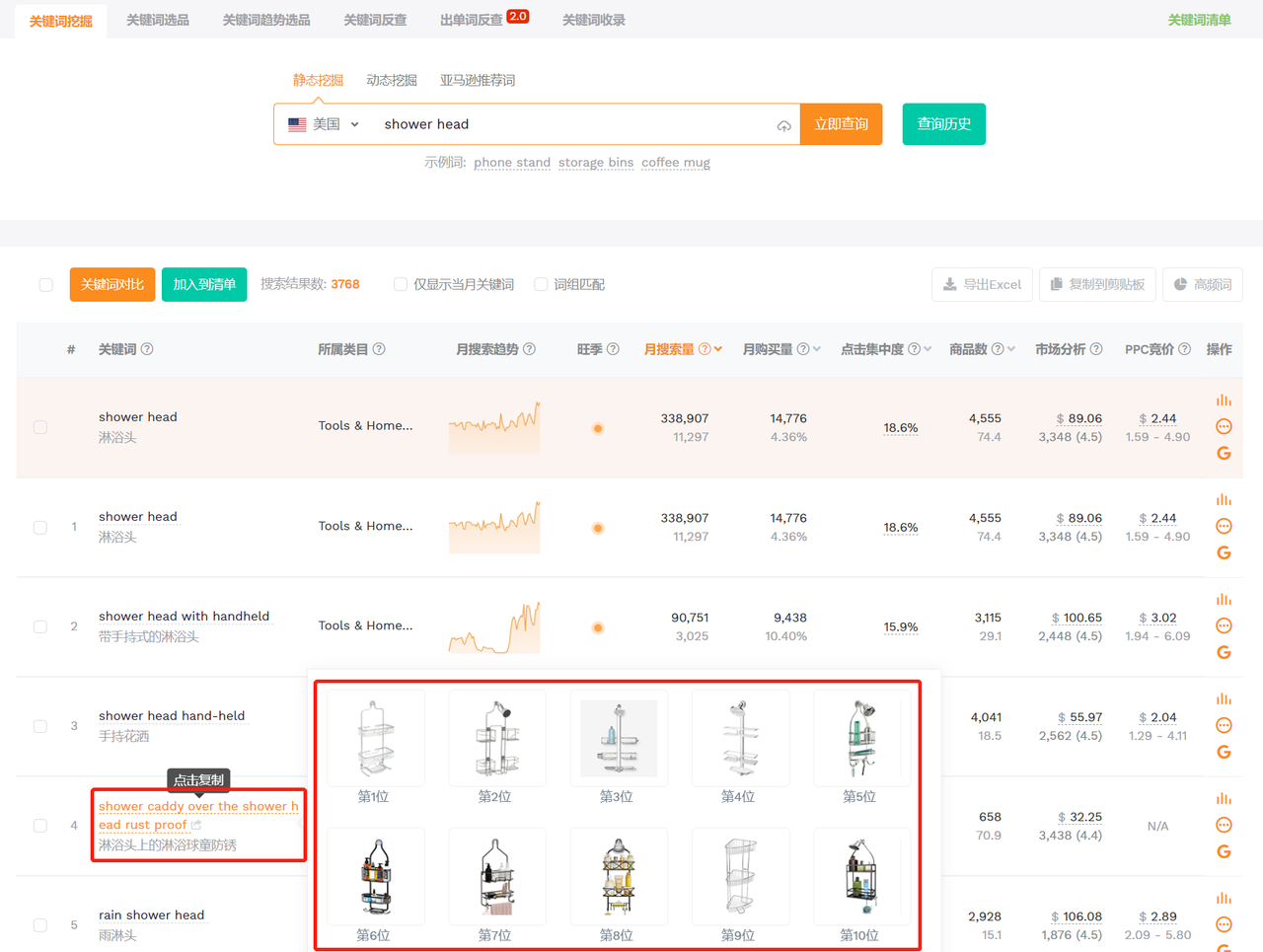Enable the 仅显示当月关键词 checkbox

[401, 284]
